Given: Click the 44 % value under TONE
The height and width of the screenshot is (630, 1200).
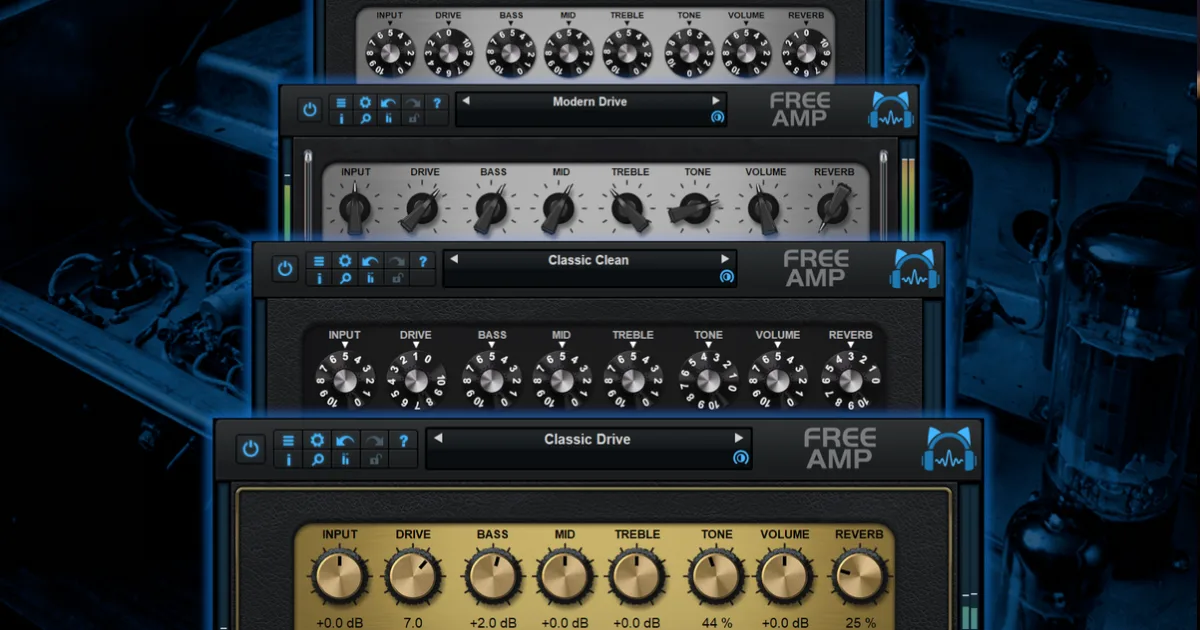Looking at the screenshot, I should tap(716, 622).
